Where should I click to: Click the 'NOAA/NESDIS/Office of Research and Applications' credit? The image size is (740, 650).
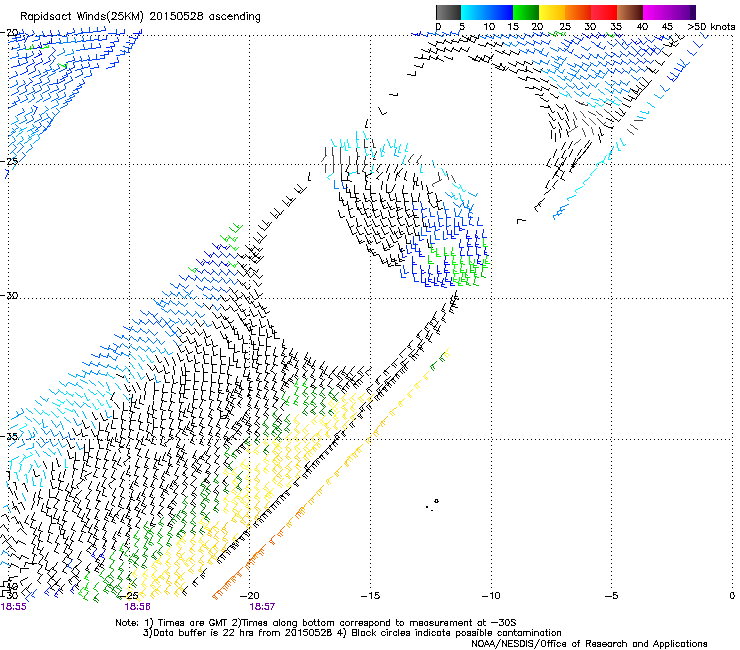click(x=589, y=644)
